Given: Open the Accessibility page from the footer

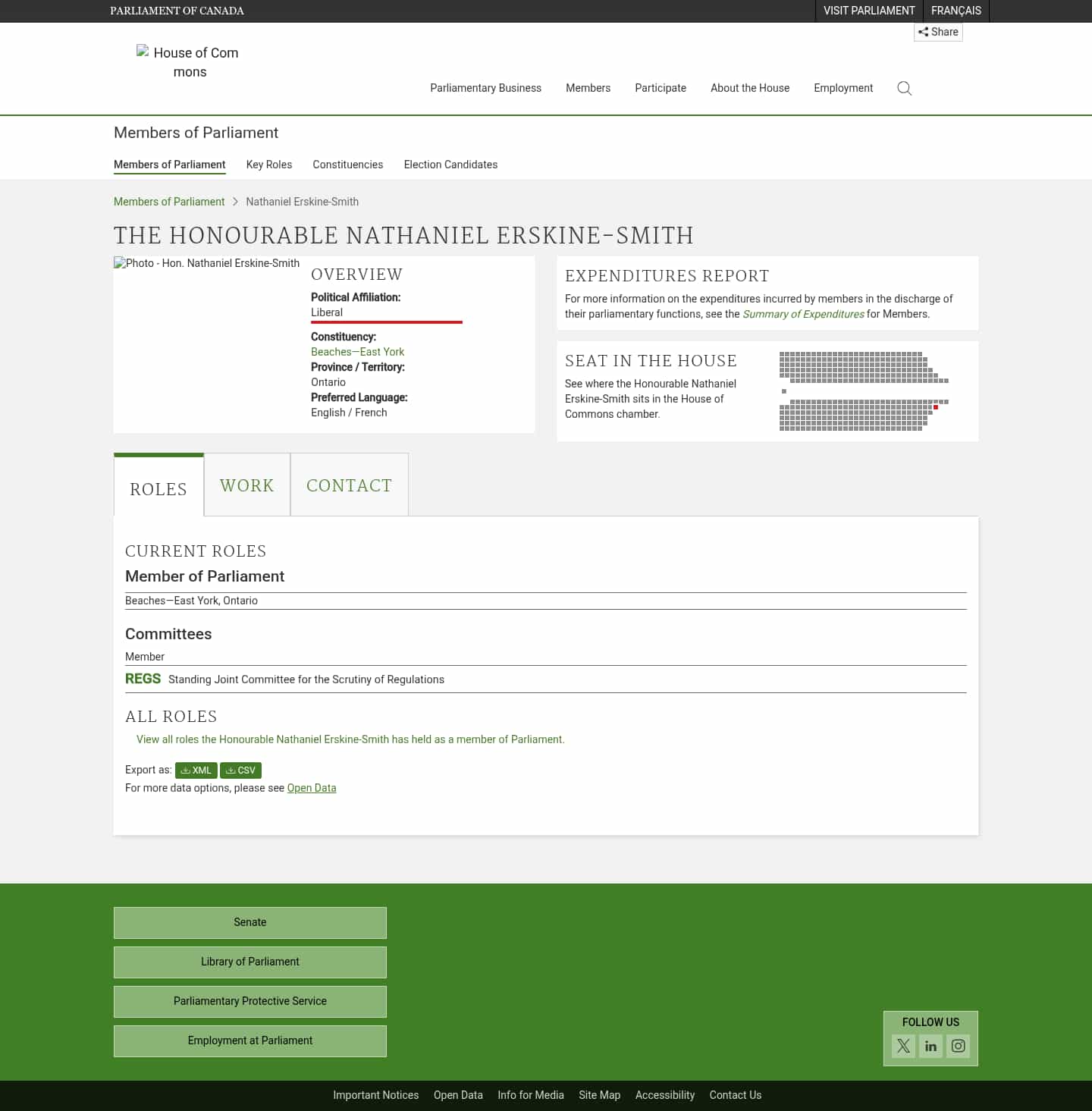Looking at the screenshot, I should [x=664, y=1094].
